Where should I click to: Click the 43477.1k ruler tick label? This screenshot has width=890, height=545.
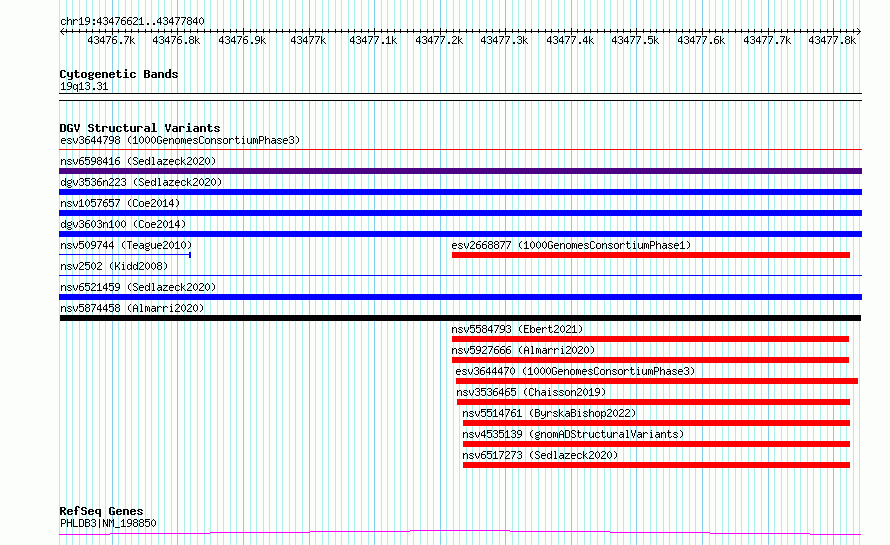pos(373,40)
